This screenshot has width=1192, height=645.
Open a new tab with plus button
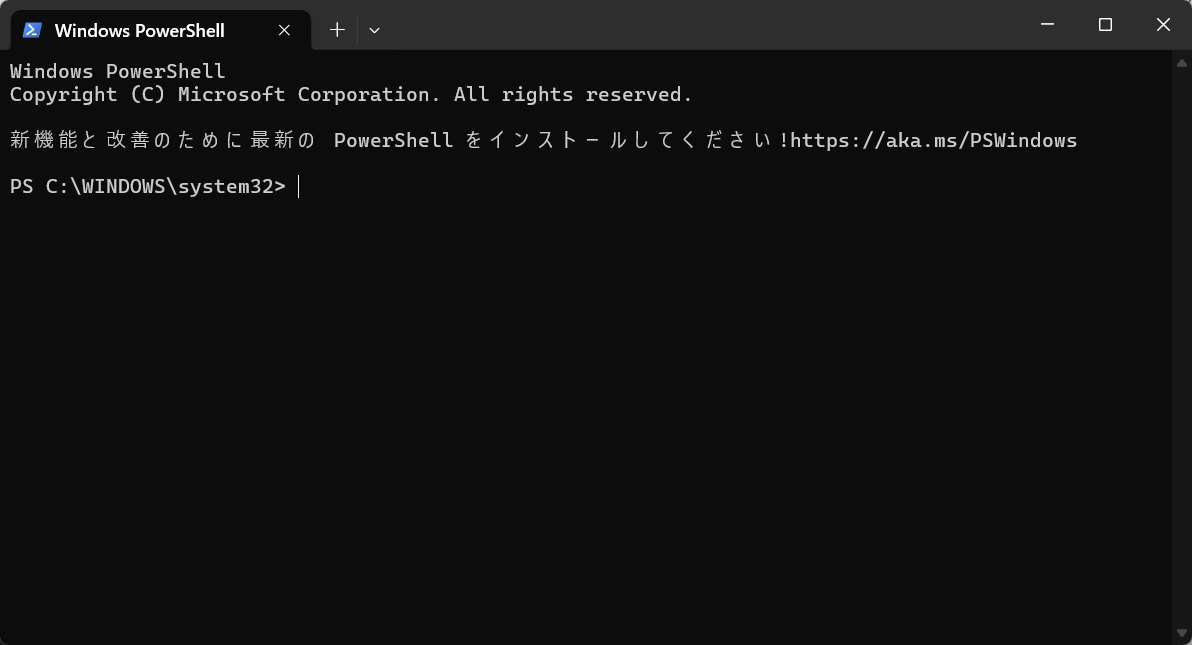pos(337,30)
